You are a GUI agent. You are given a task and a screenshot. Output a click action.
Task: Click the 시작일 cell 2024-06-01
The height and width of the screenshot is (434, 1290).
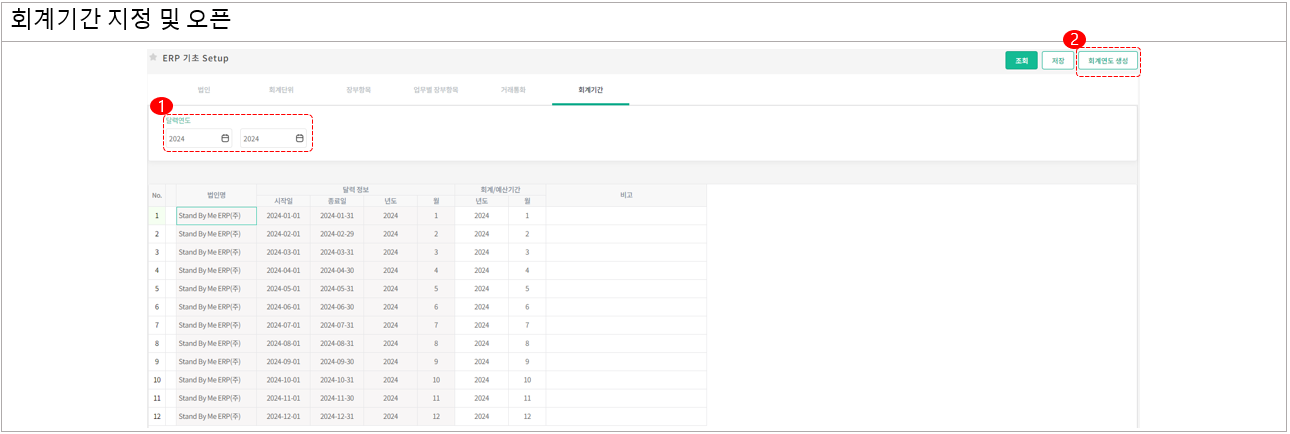(283, 307)
